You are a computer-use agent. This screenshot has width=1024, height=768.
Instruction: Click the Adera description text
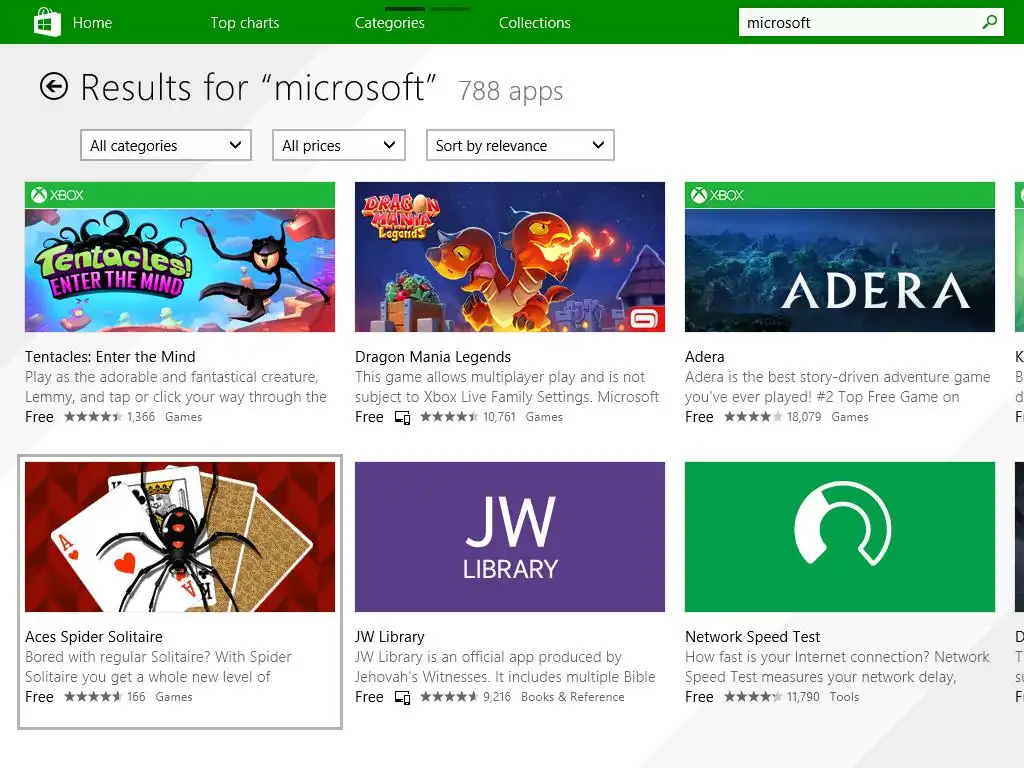tap(838, 387)
